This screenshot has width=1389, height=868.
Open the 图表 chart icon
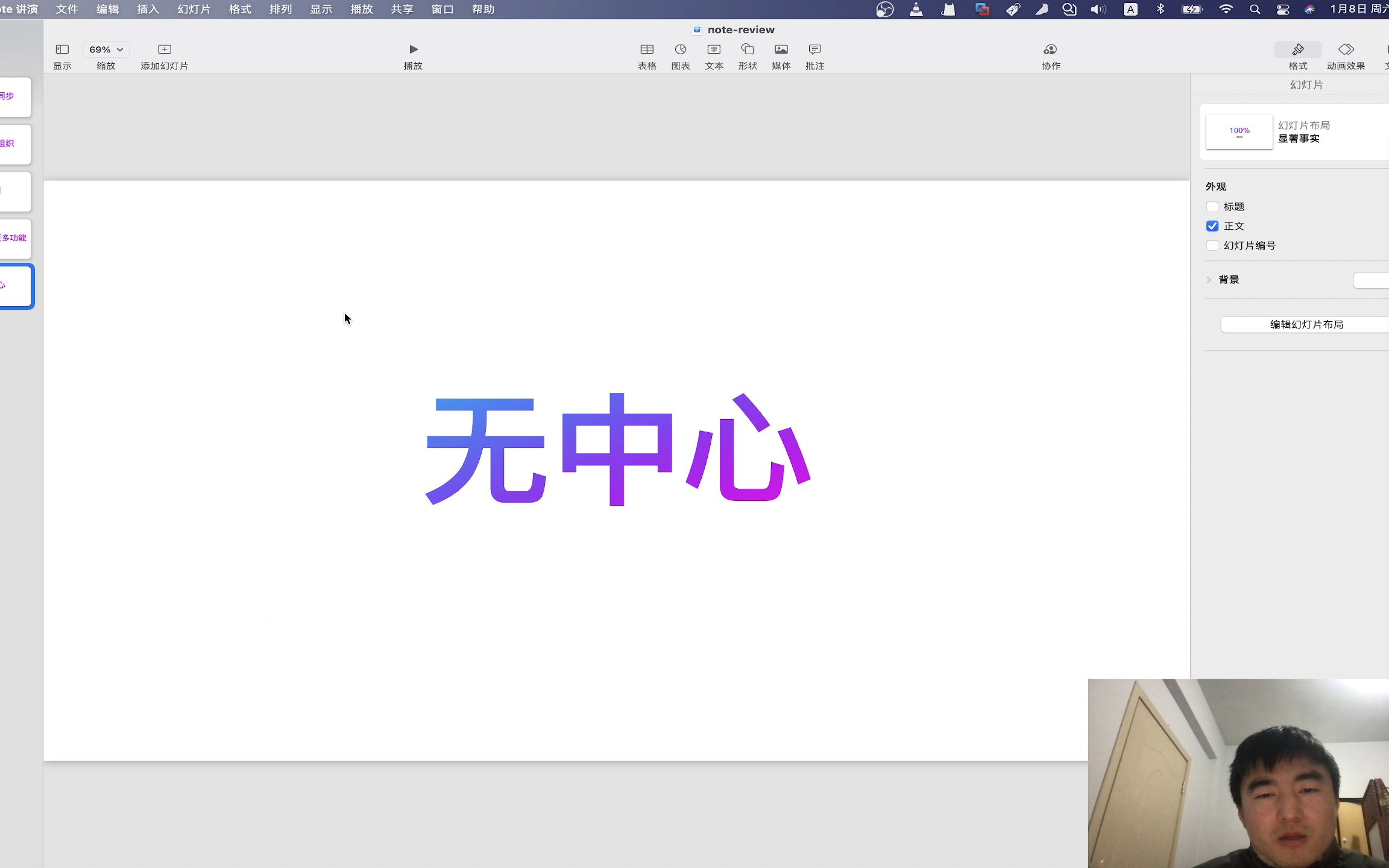(x=681, y=49)
